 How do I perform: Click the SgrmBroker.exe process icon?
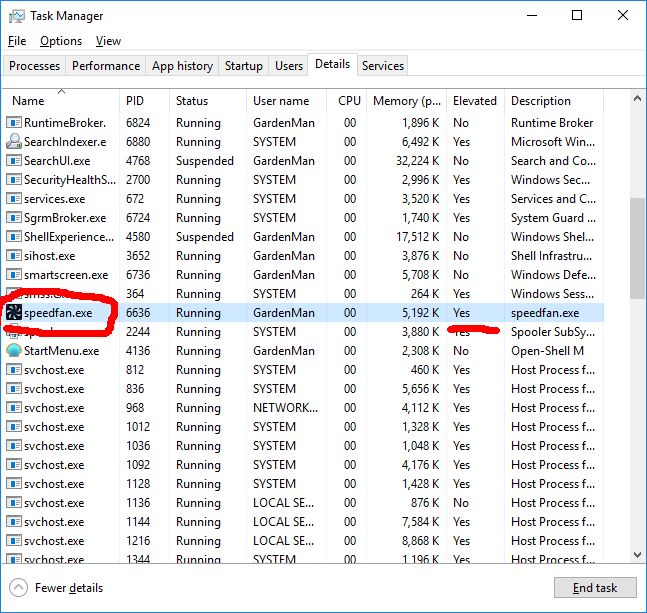point(14,217)
